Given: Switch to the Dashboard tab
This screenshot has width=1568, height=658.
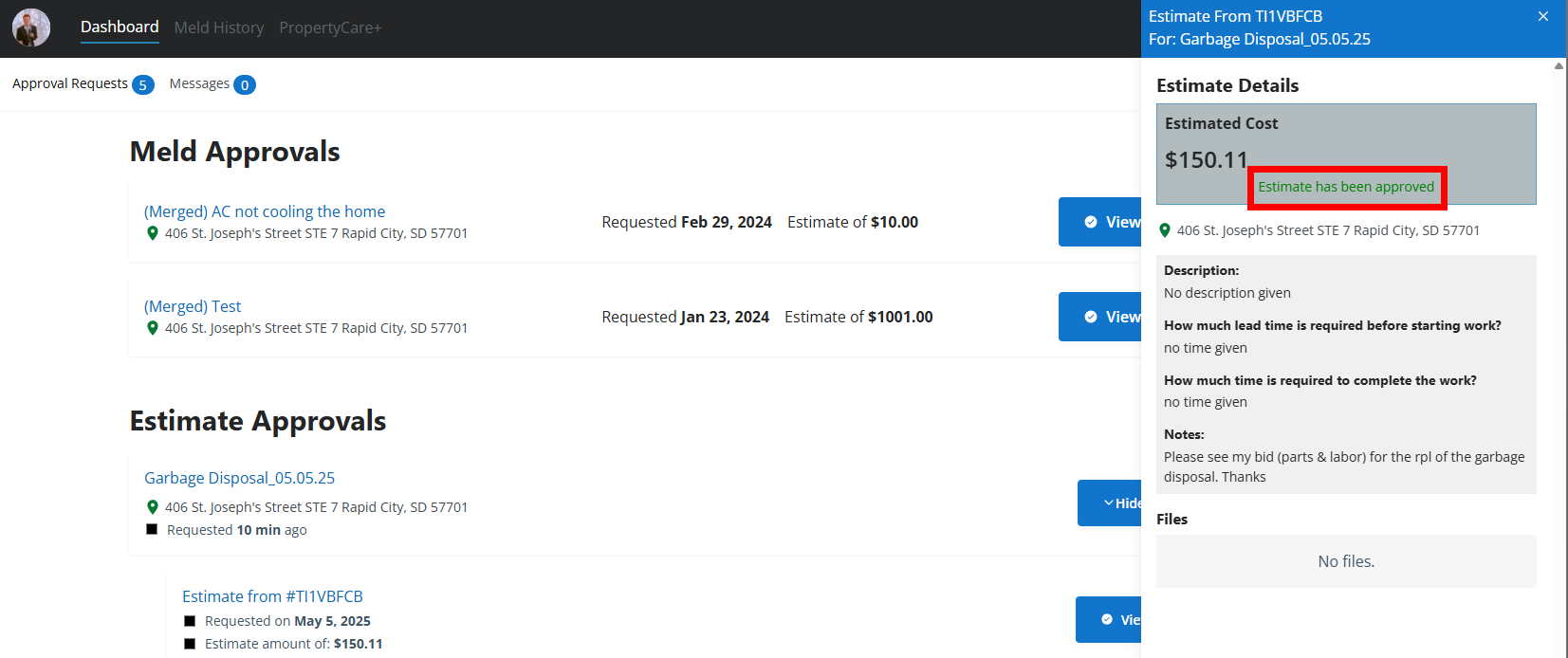Looking at the screenshot, I should [120, 27].
